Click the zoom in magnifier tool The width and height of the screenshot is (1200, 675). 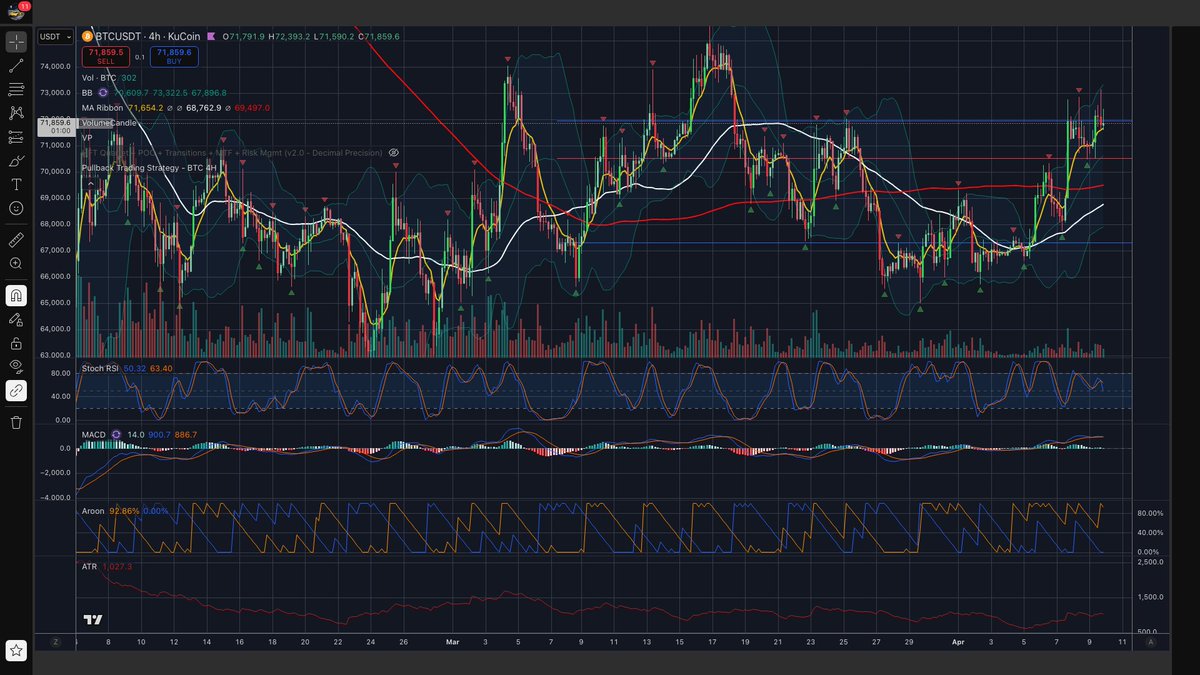tap(16, 263)
